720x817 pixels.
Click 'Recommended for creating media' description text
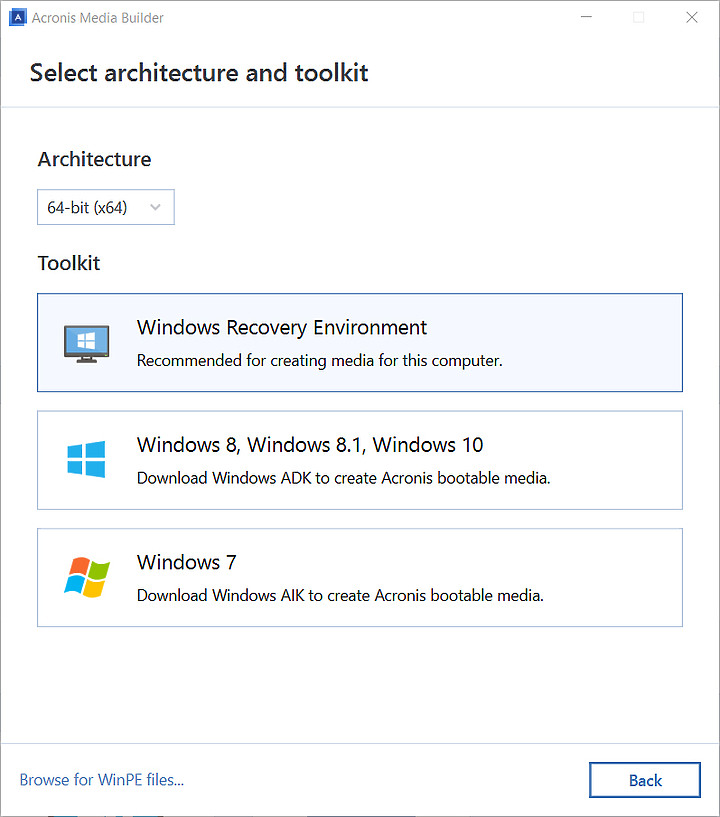(x=320, y=361)
